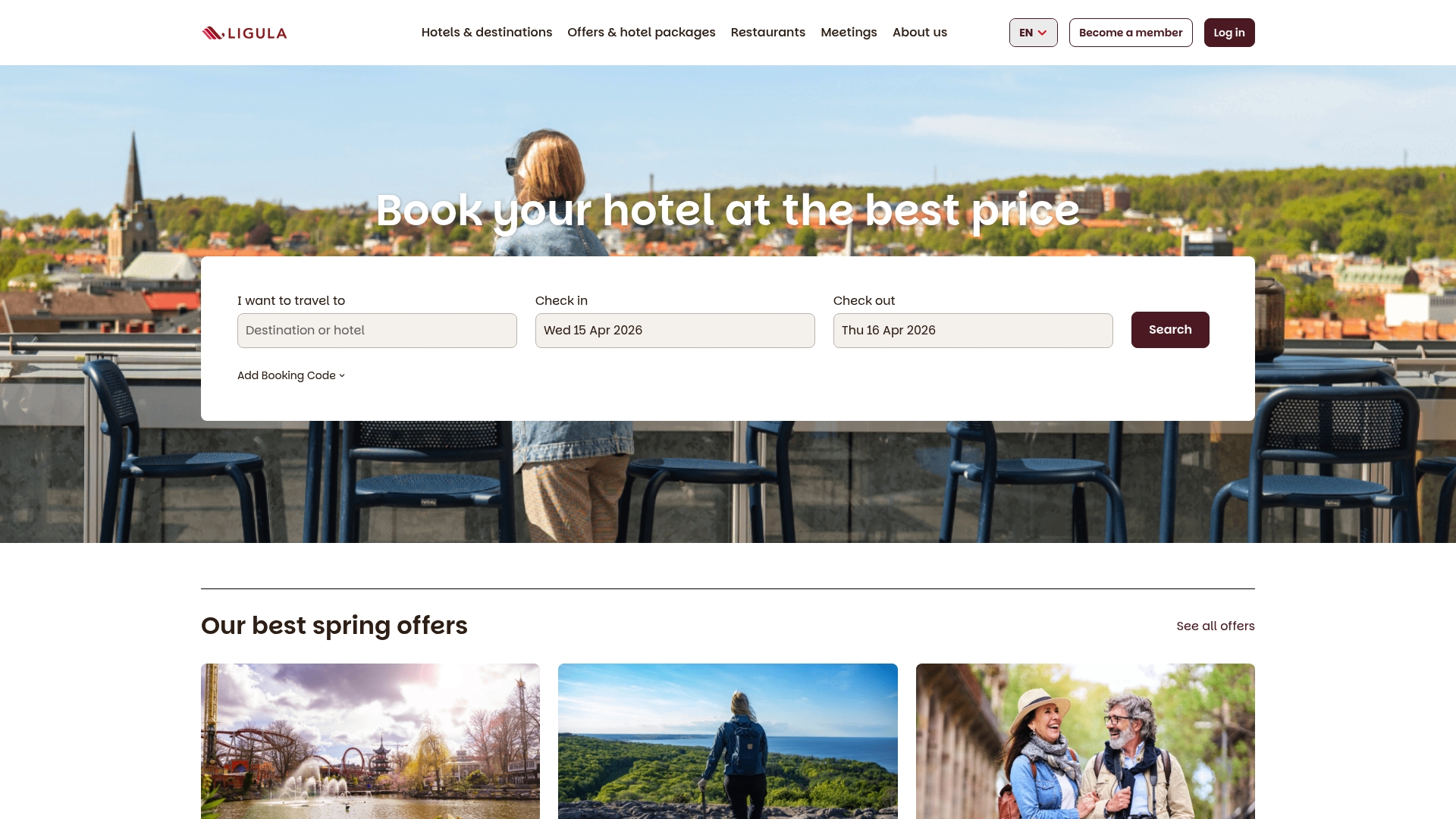Select About us in navigation
The height and width of the screenshot is (819, 1456).
click(x=920, y=32)
